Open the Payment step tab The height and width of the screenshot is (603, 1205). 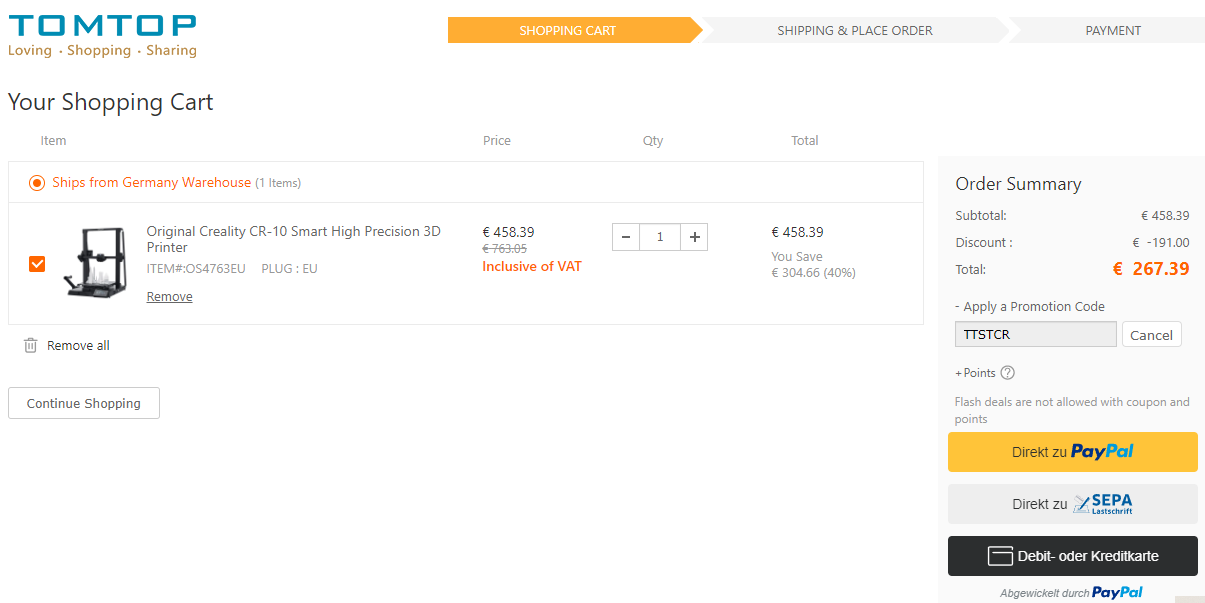[x=1113, y=30]
